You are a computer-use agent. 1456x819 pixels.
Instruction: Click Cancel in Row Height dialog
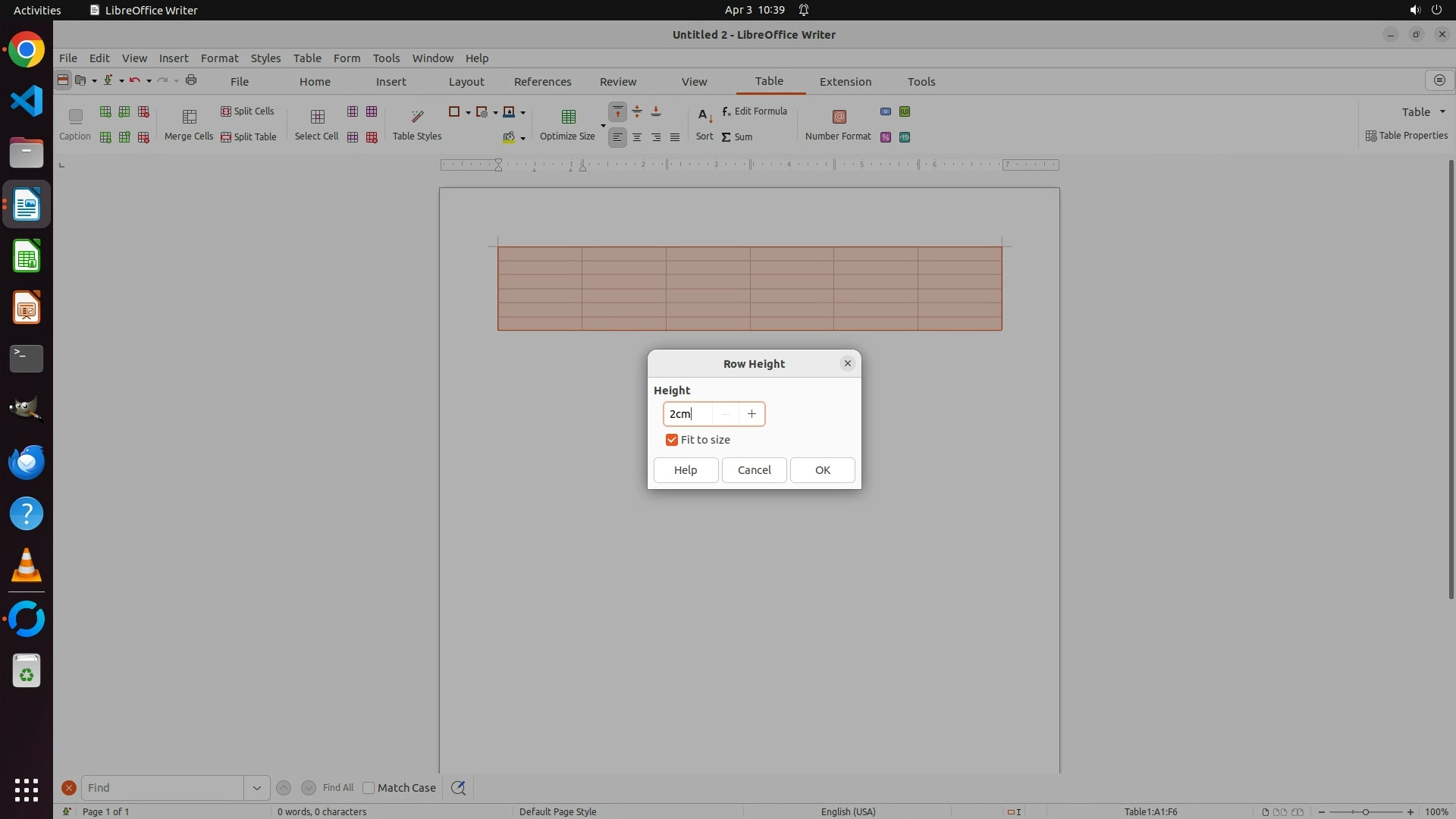point(754,470)
